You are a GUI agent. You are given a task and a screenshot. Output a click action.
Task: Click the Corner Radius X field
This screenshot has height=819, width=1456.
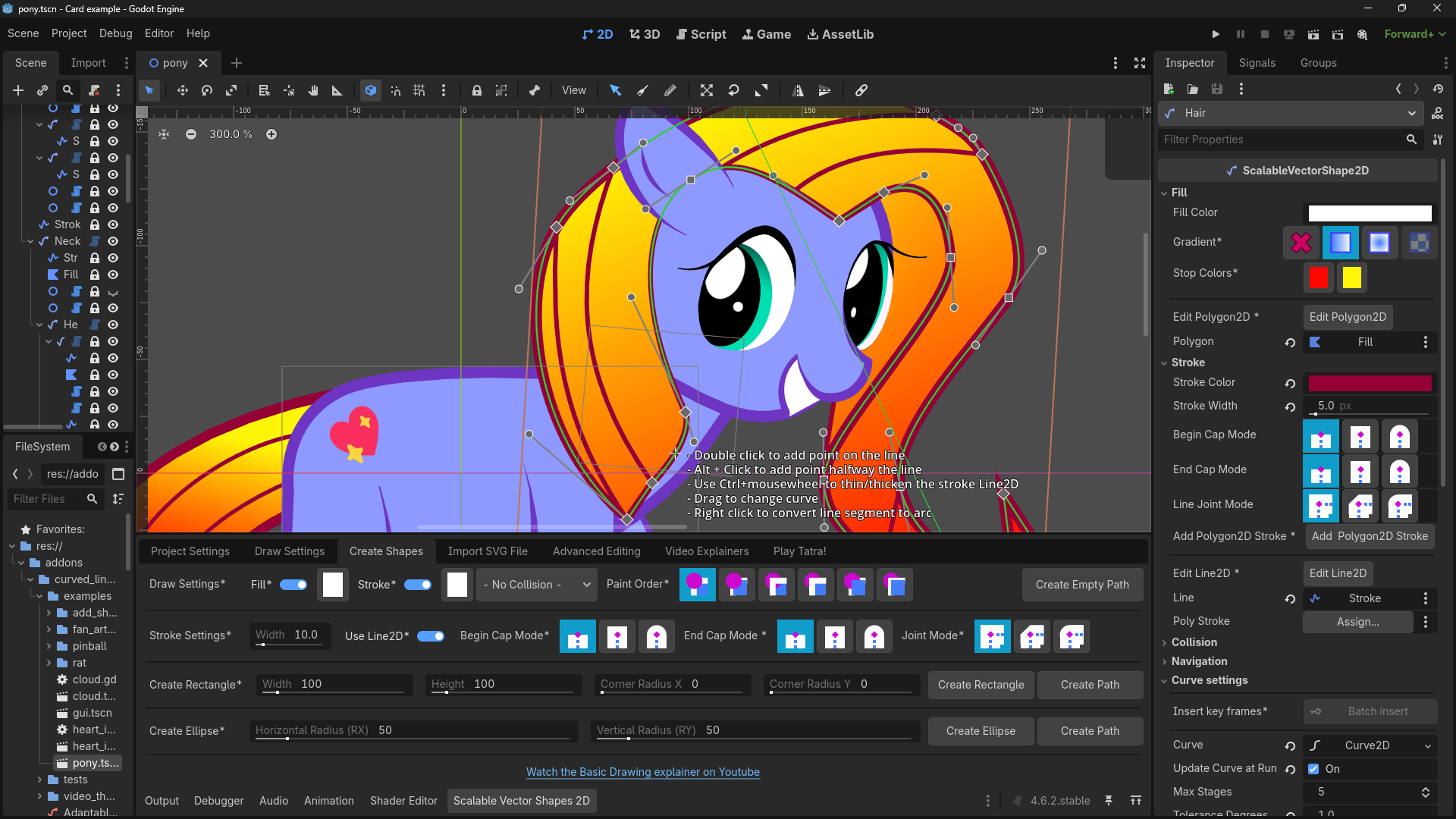(x=673, y=685)
